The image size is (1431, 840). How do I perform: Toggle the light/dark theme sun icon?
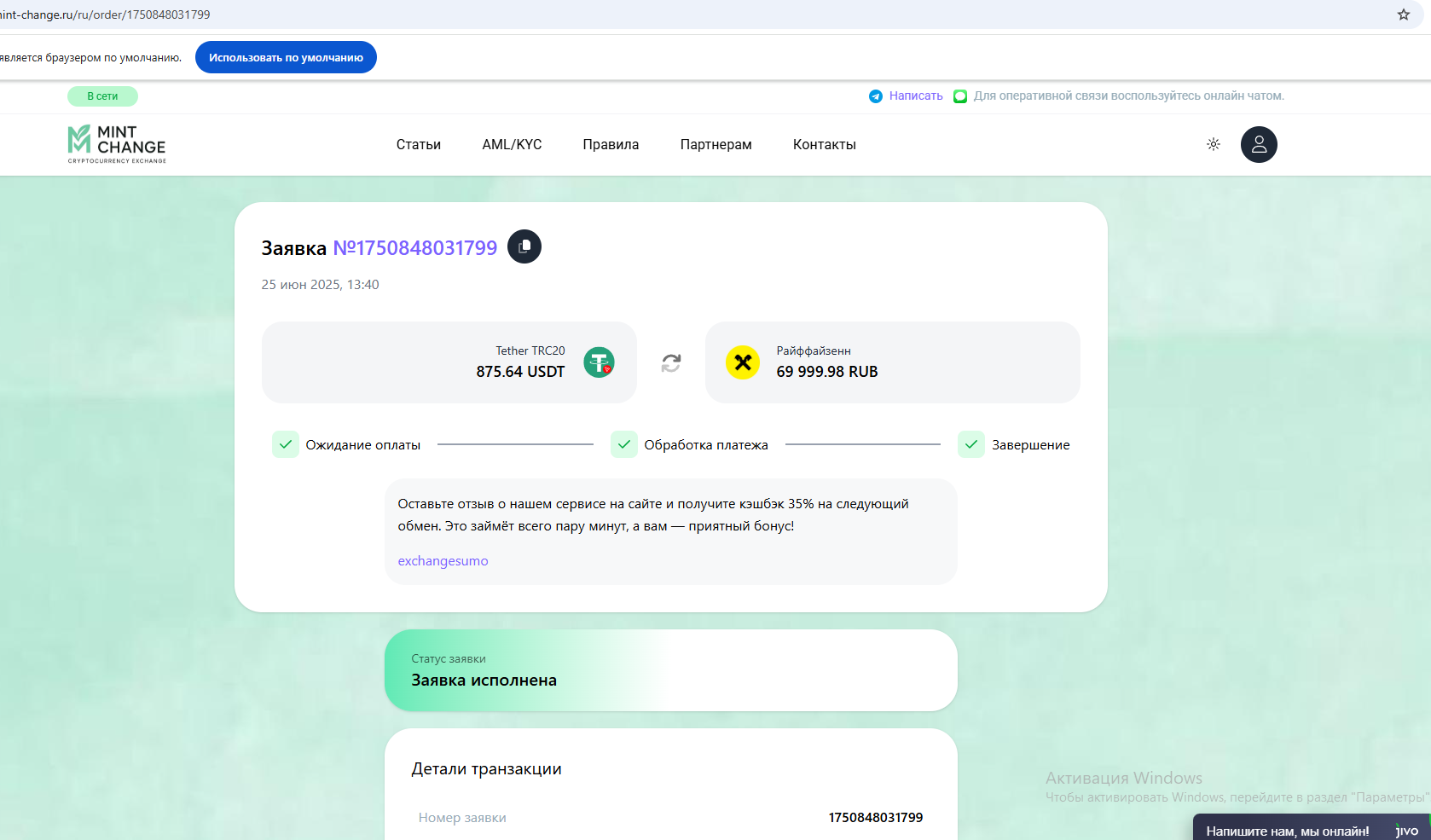(x=1213, y=145)
